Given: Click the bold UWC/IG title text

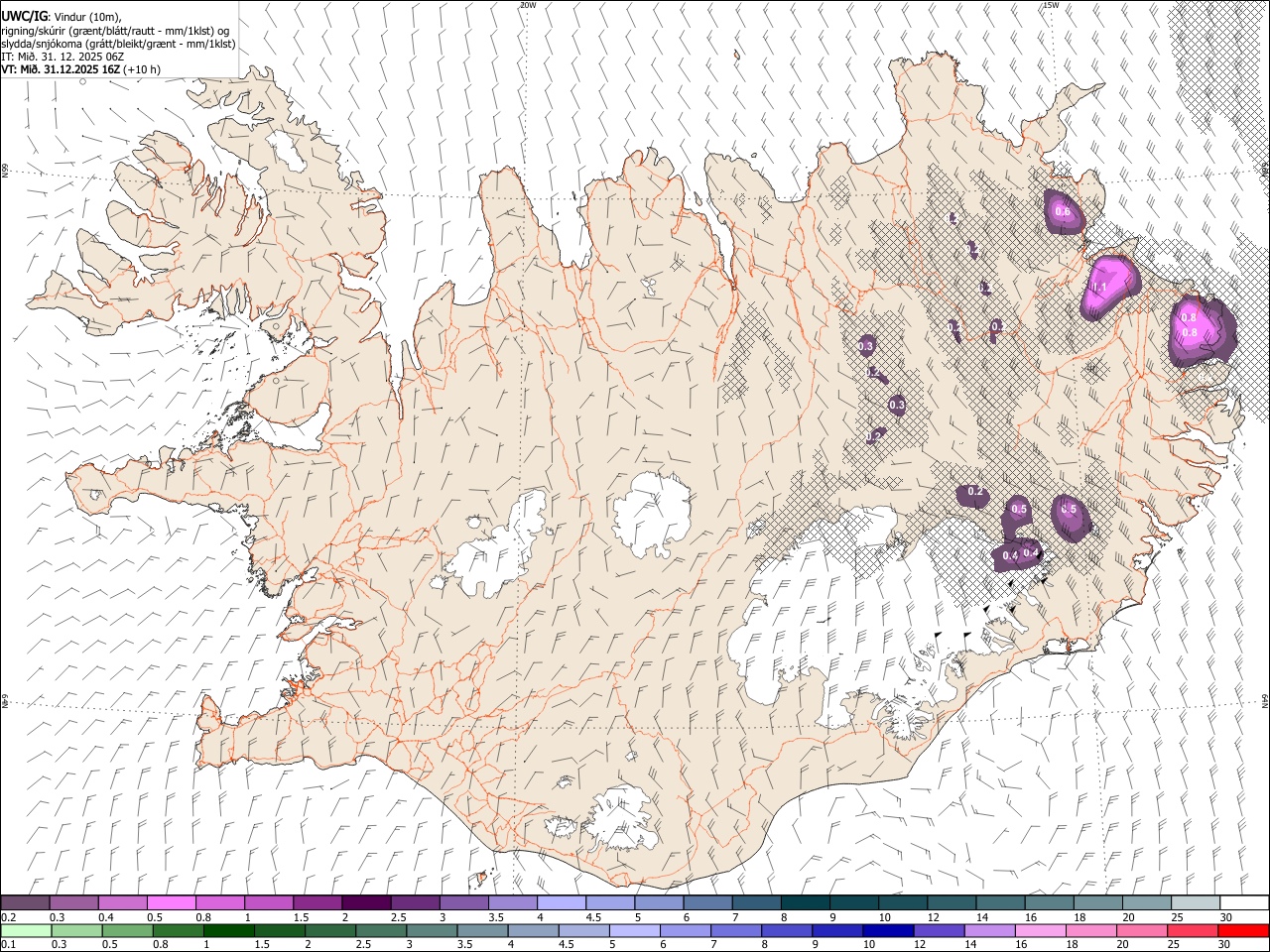Looking at the screenshot, I should click(x=24, y=17).
